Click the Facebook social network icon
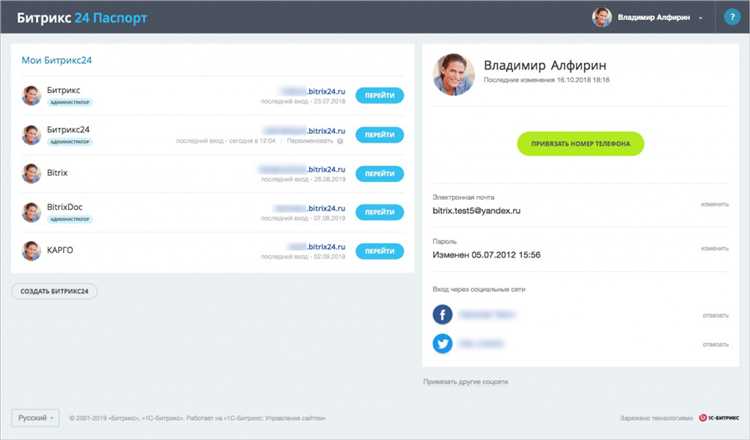The image size is (750, 440). pos(442,315)
